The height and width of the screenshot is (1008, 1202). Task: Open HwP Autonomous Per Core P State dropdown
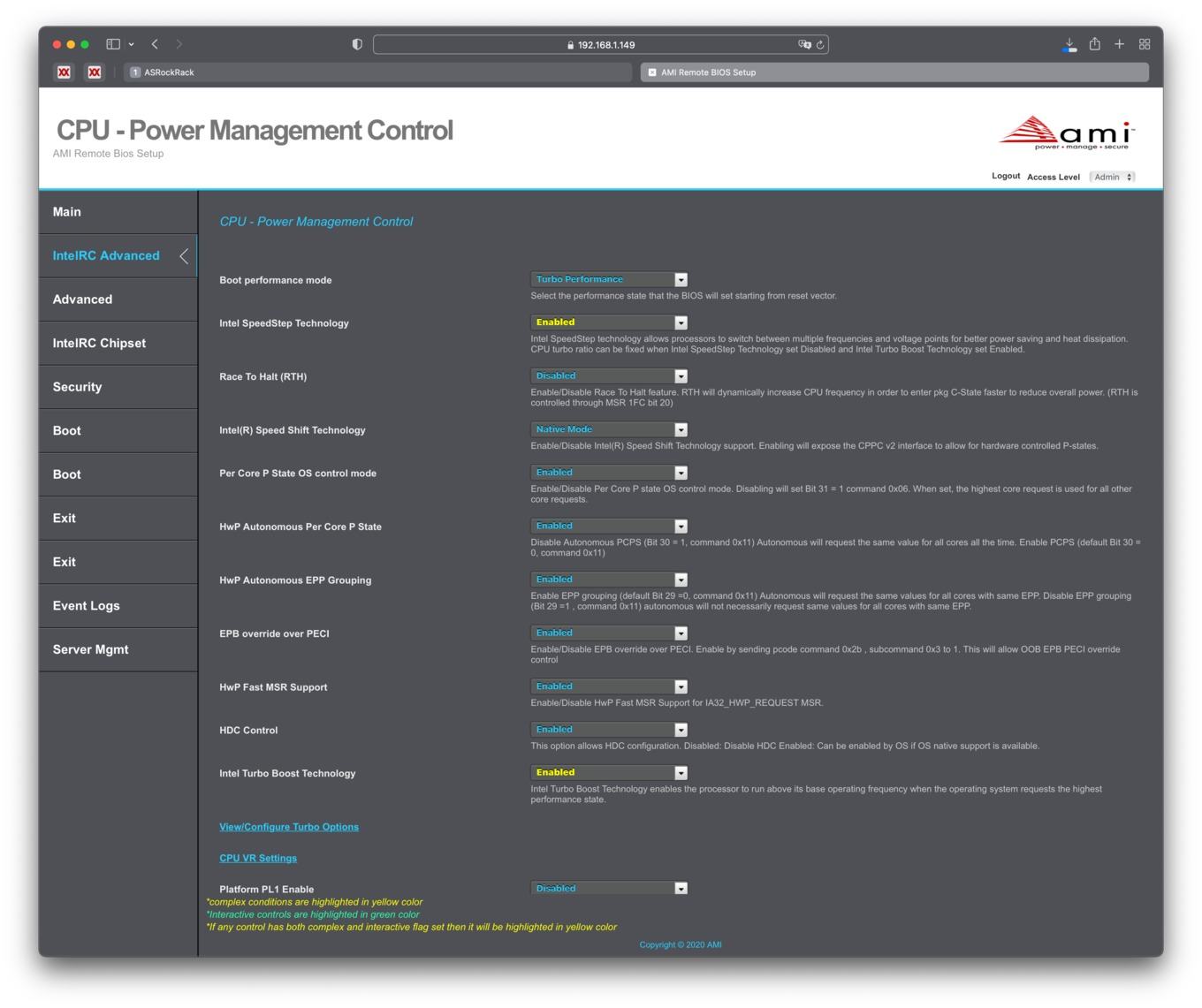[x=609, y=526]
